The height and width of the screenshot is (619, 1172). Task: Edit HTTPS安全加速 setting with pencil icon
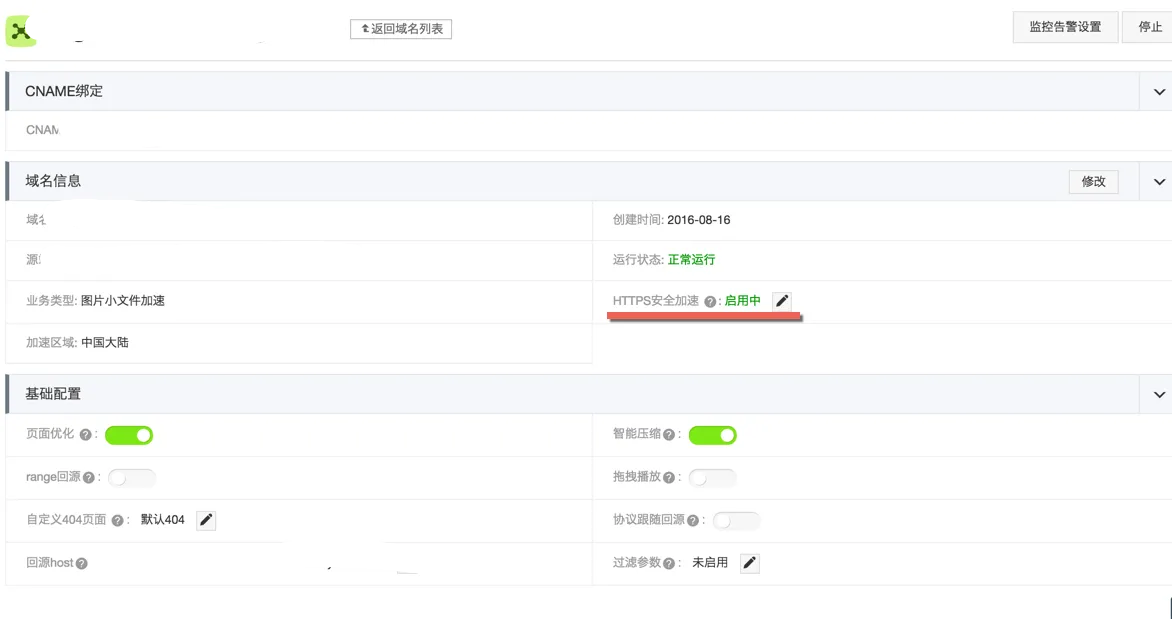coord(782,301)
